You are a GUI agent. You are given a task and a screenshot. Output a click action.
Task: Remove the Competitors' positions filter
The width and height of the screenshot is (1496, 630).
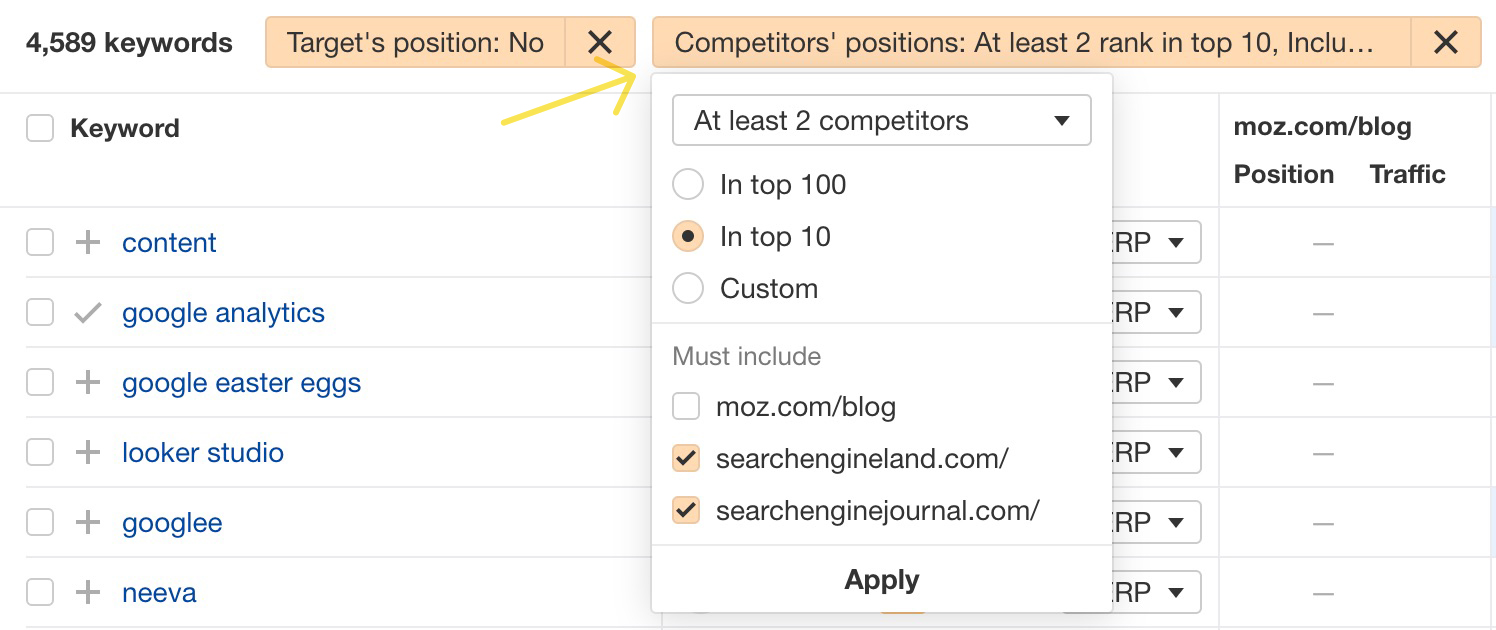coord(1446,43)
